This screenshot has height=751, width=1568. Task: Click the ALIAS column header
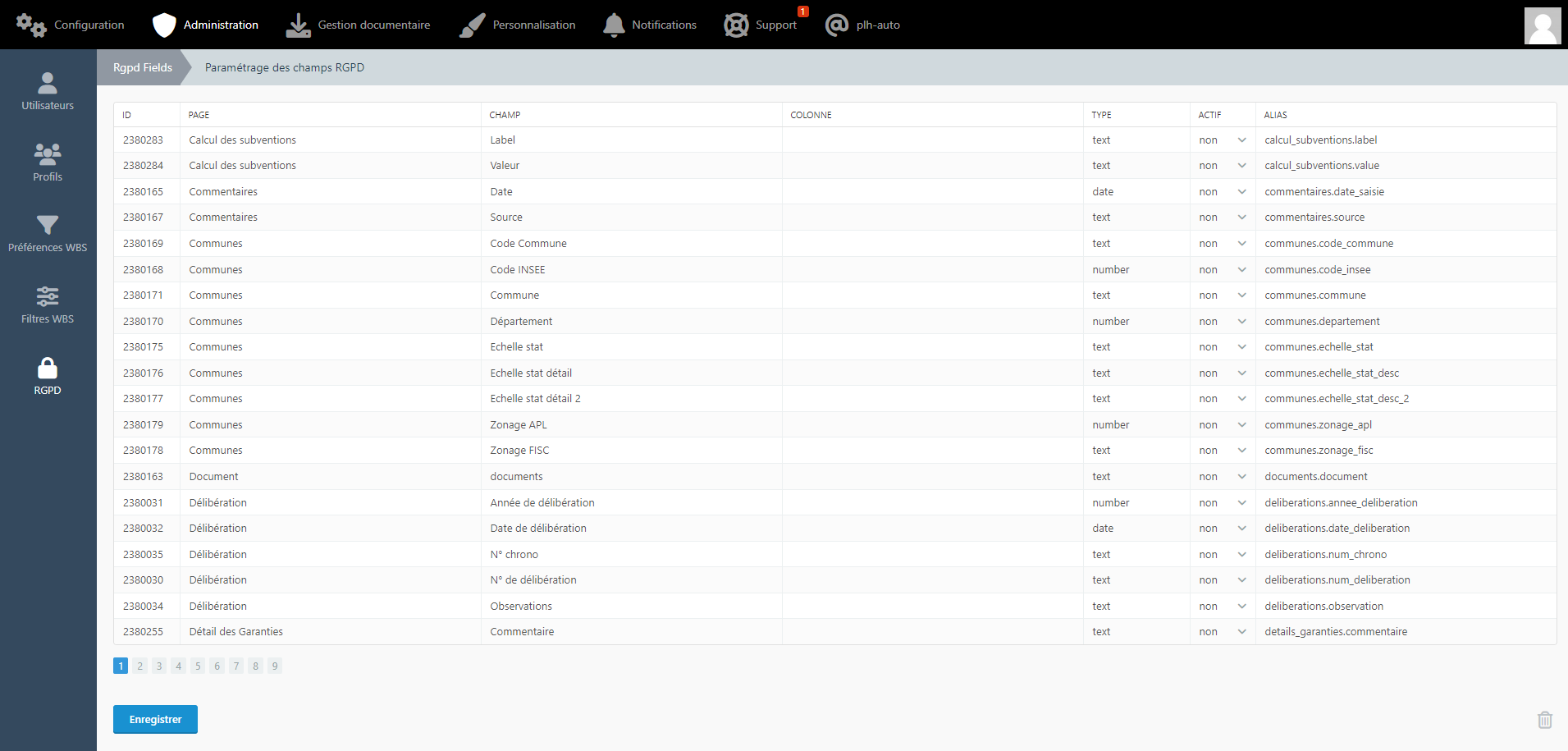(x=1275, y=115)
